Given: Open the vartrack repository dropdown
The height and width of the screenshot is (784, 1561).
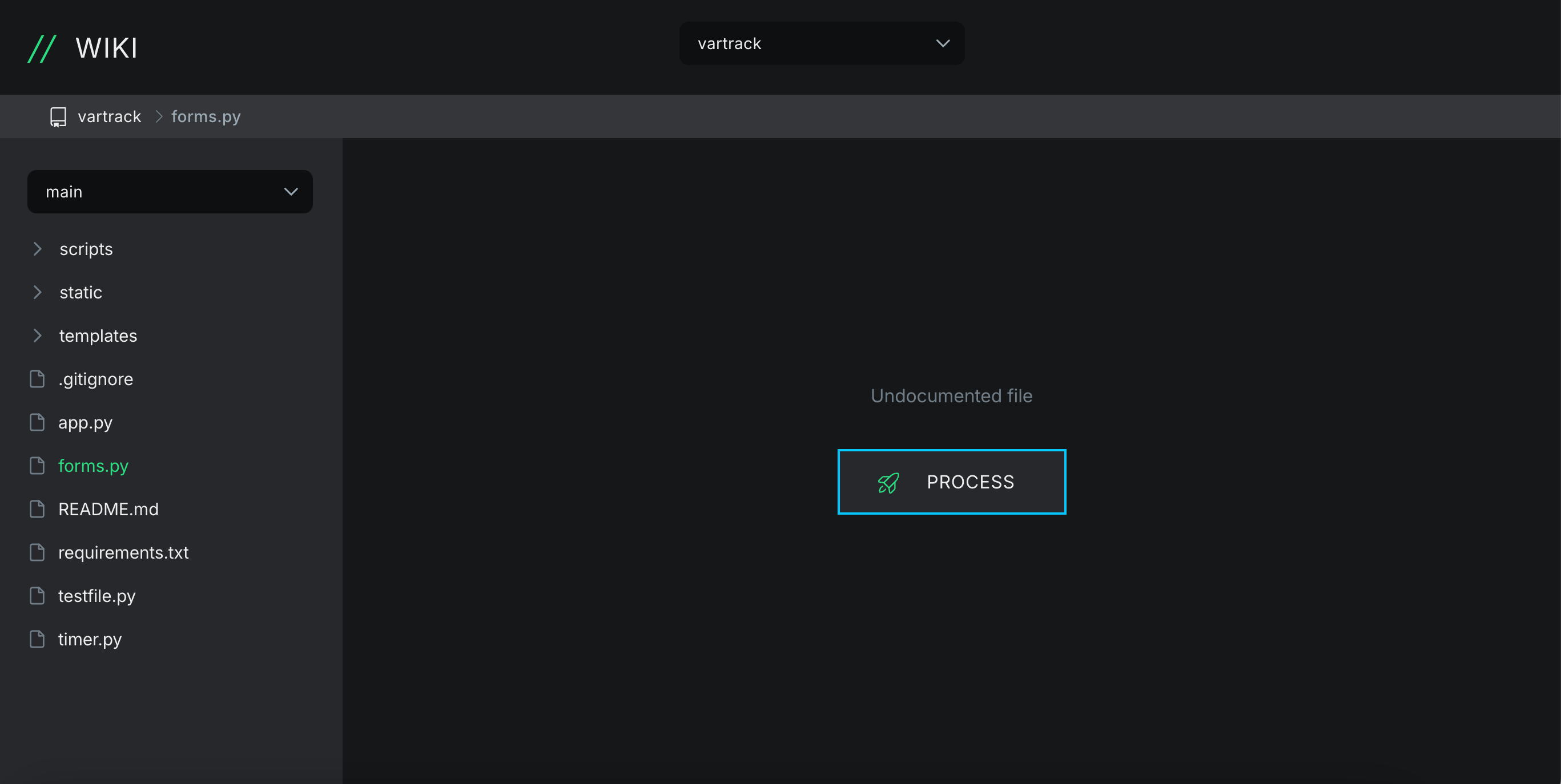Looking at the screenshot, I should tap(822, 43).
